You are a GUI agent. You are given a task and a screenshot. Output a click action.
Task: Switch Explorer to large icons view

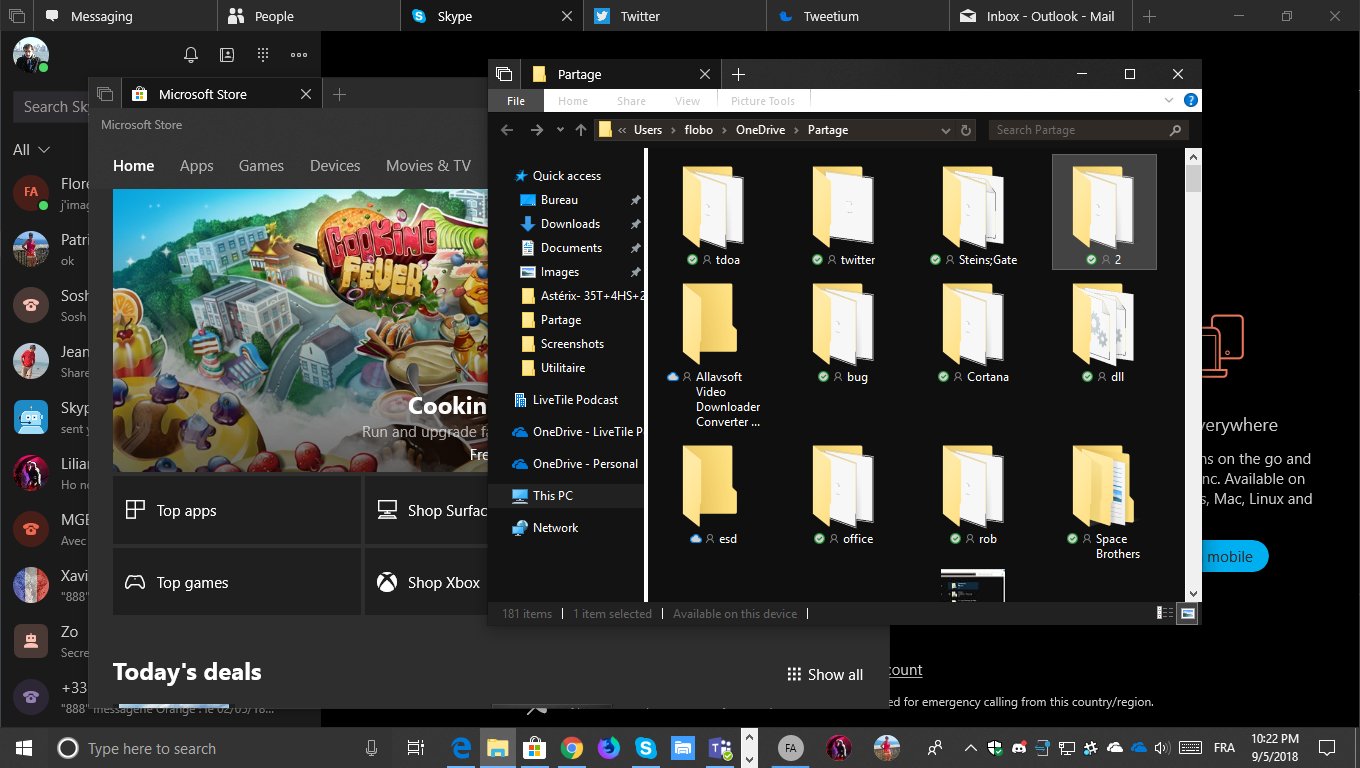(1188, 613)
